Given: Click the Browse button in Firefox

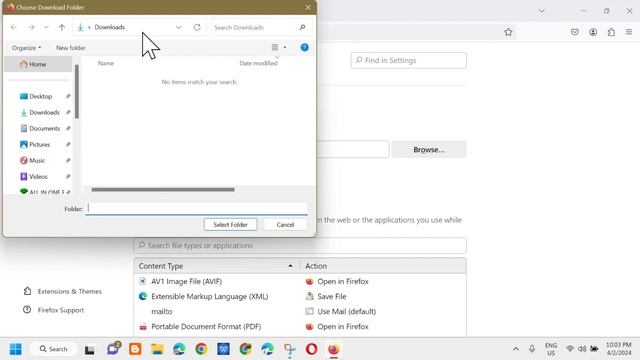Looking at the screenshot, I should 429,149.
